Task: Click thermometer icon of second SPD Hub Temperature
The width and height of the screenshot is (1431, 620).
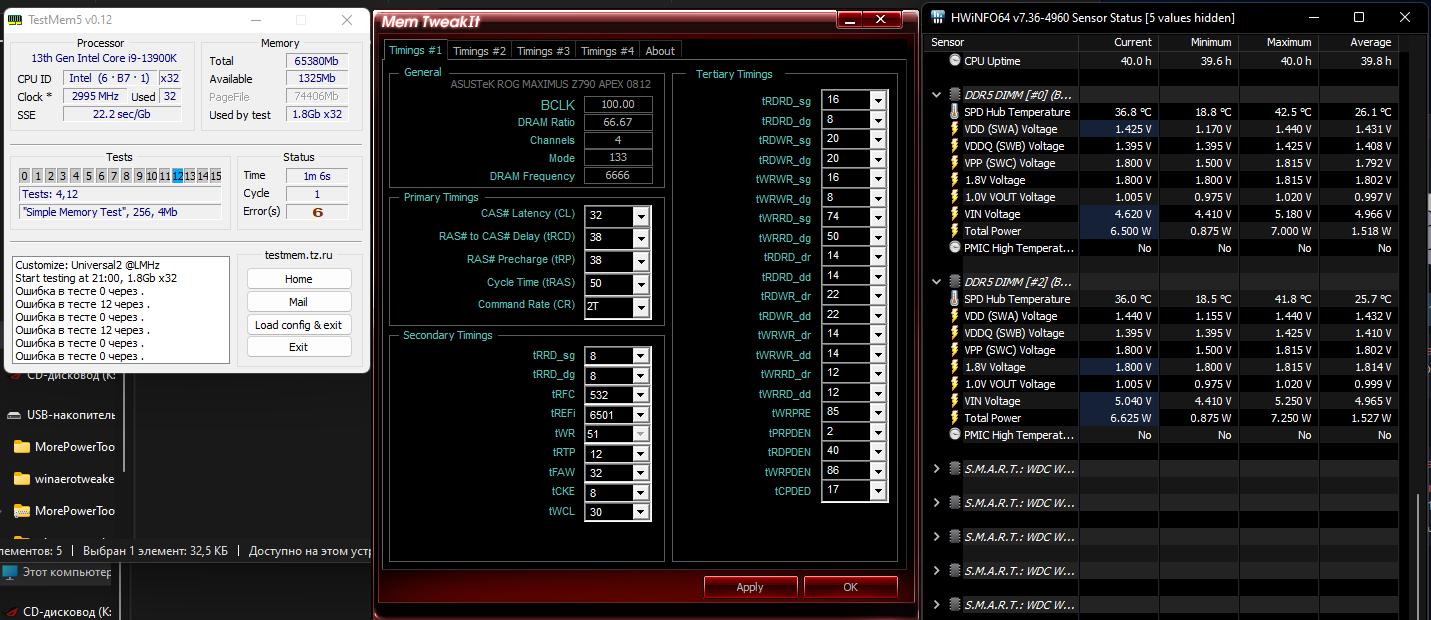Action: tap(954, 299)
